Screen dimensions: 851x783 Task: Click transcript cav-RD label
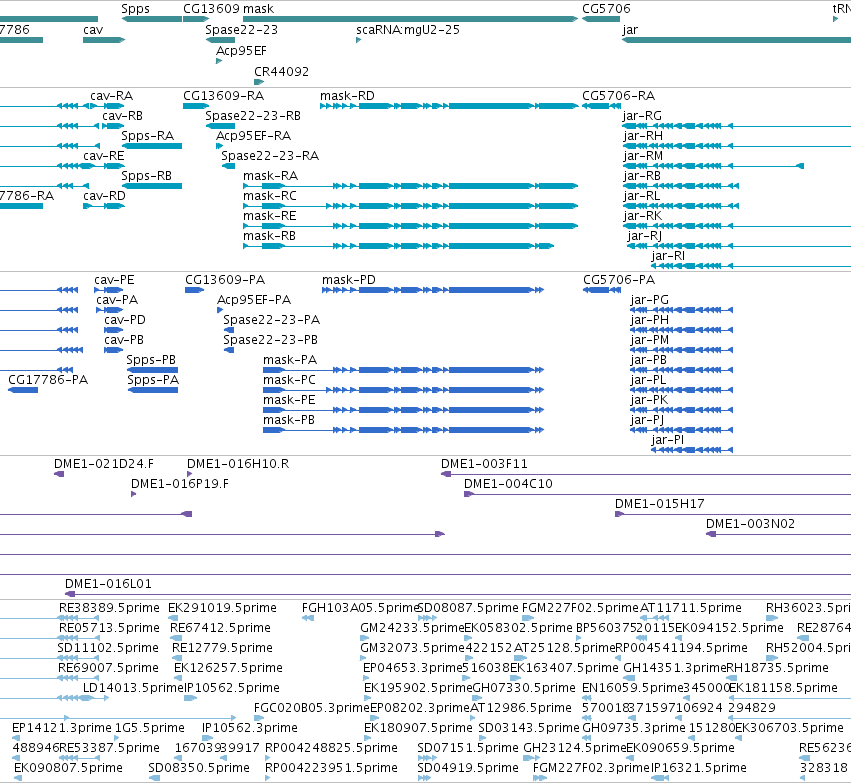(104, 196)
